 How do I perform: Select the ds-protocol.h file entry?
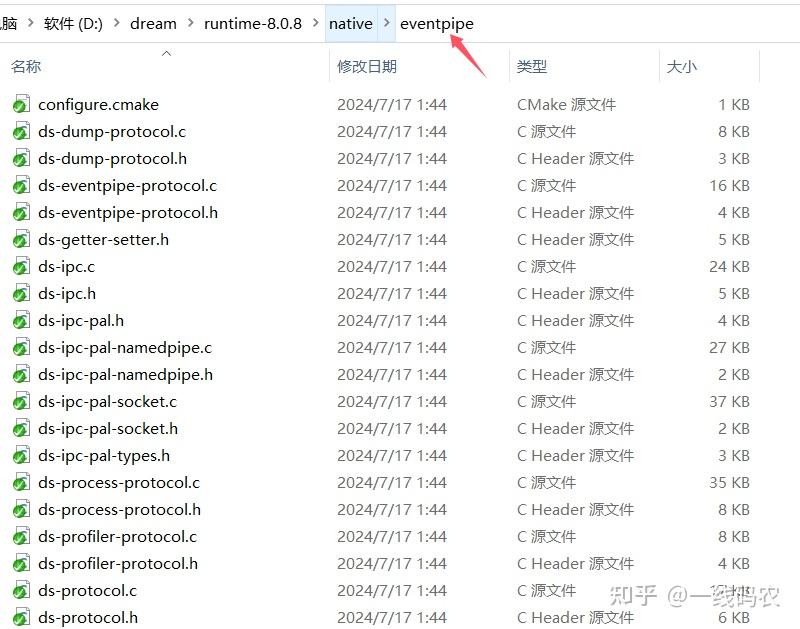(87, 617)
